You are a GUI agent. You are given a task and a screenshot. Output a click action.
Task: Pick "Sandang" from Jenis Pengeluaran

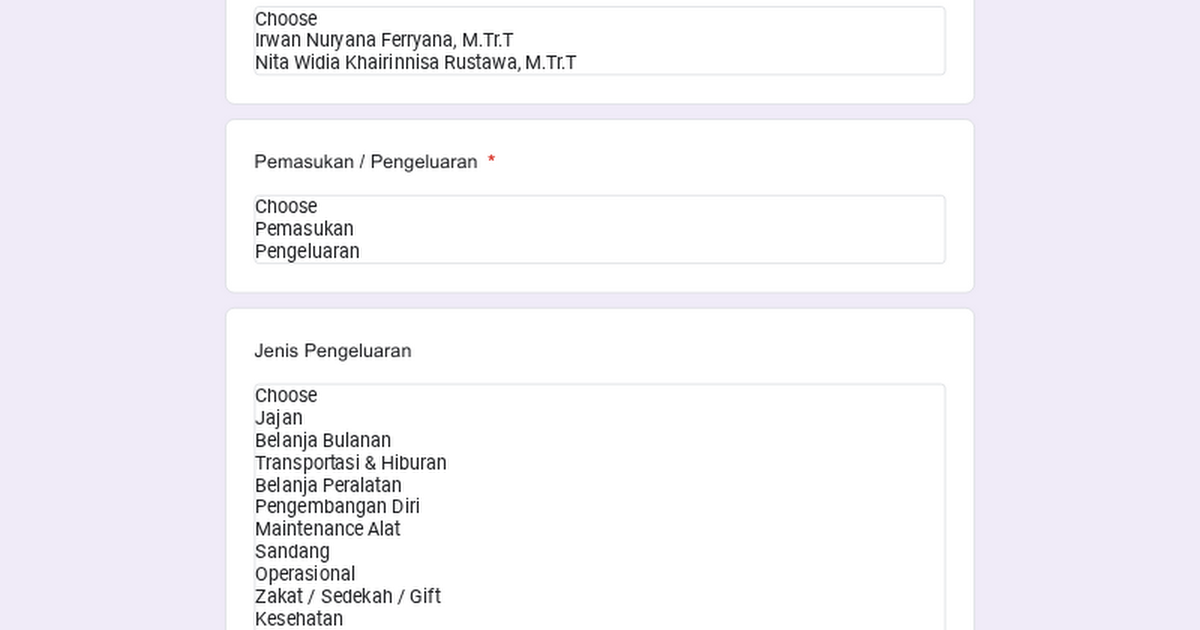point(292,551)
